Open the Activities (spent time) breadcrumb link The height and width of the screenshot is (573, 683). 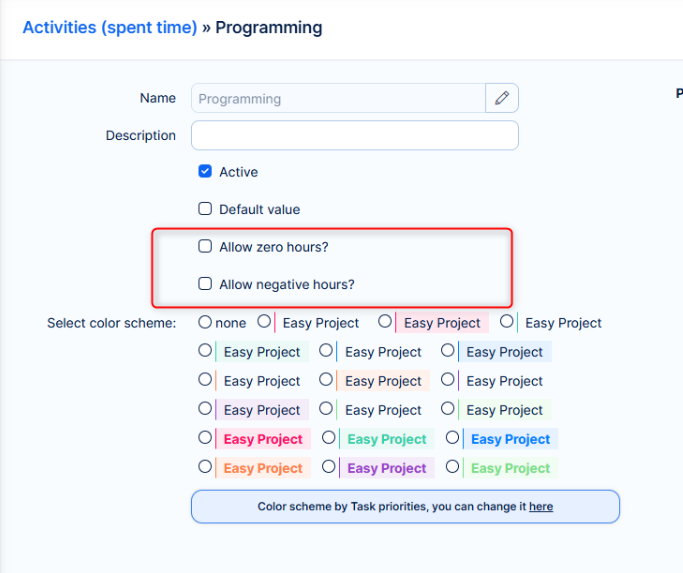pyautogui.click(x=110, y=28)
